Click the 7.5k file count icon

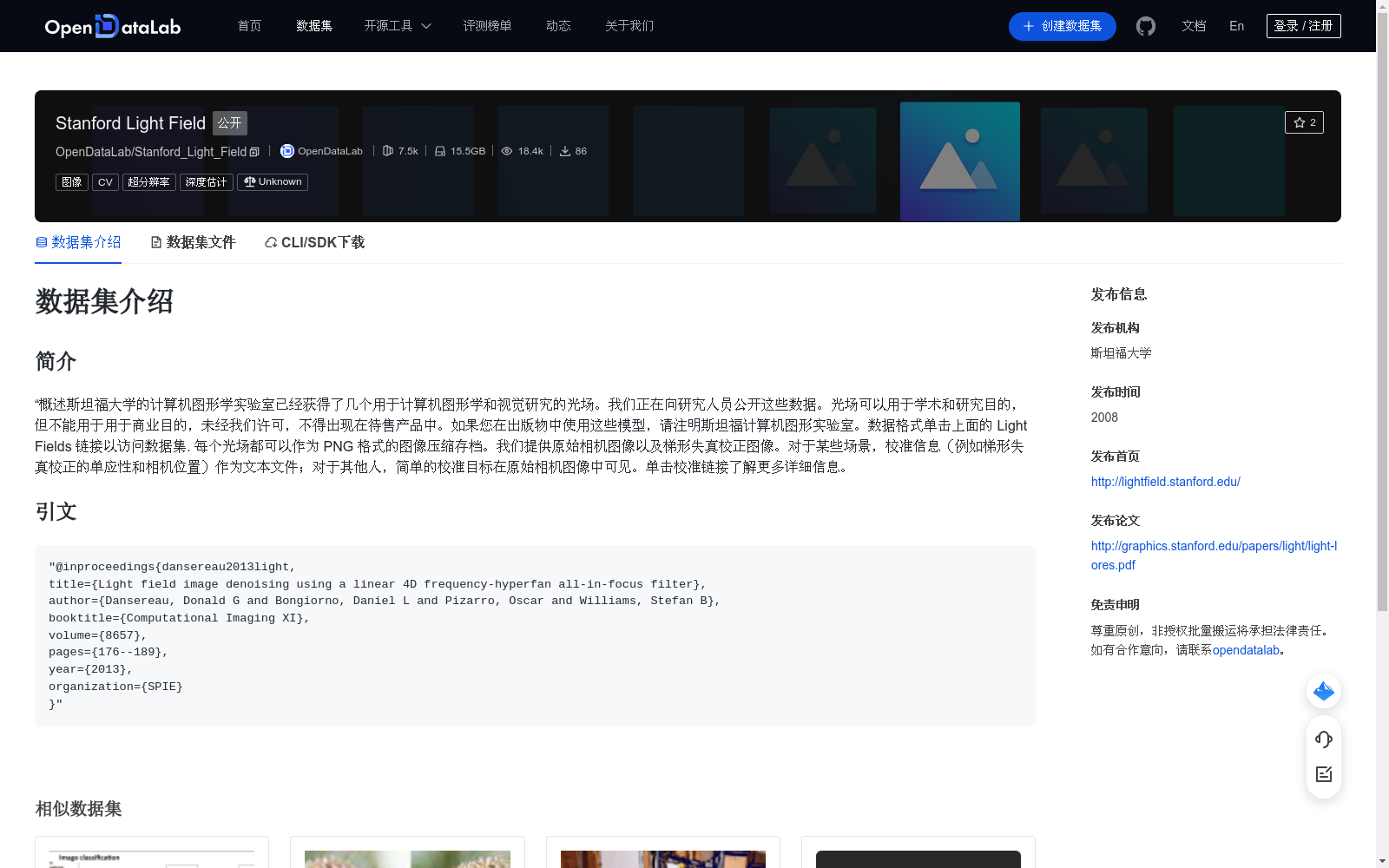(x=388, y=151)
